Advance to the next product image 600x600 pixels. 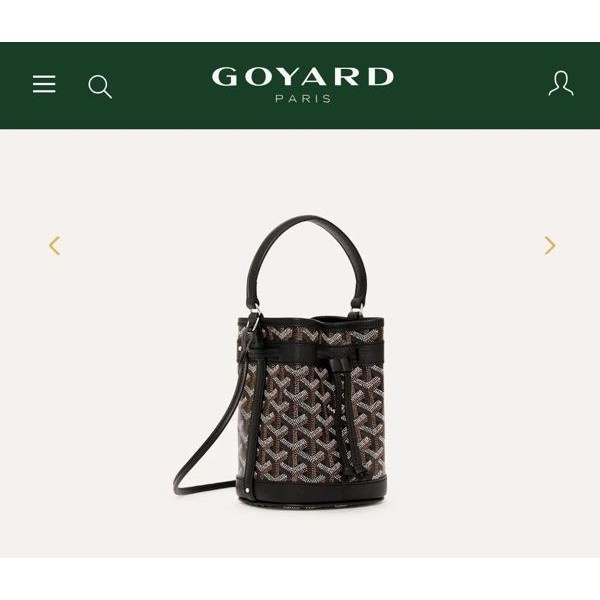[550, 245]
